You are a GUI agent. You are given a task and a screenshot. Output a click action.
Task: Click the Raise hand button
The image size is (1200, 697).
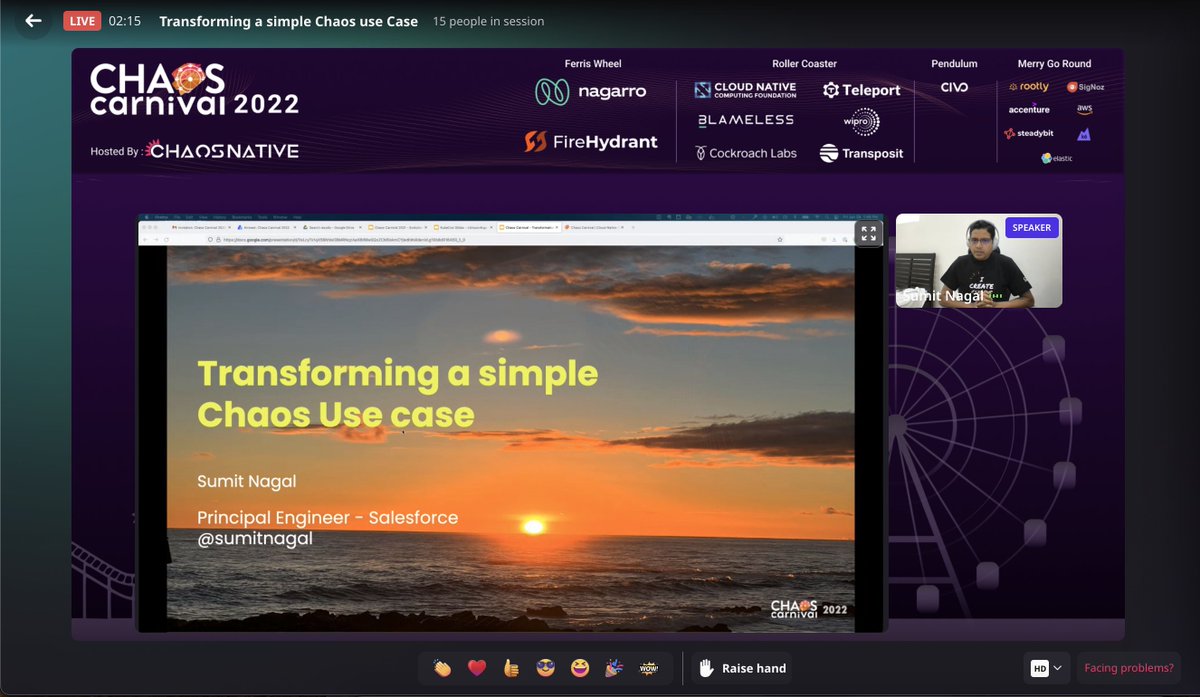click(742, 668)
